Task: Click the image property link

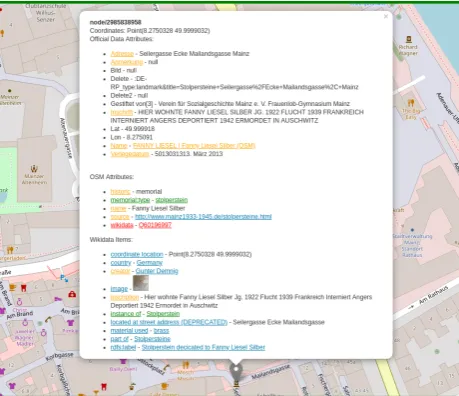Action: click(119, 289)
